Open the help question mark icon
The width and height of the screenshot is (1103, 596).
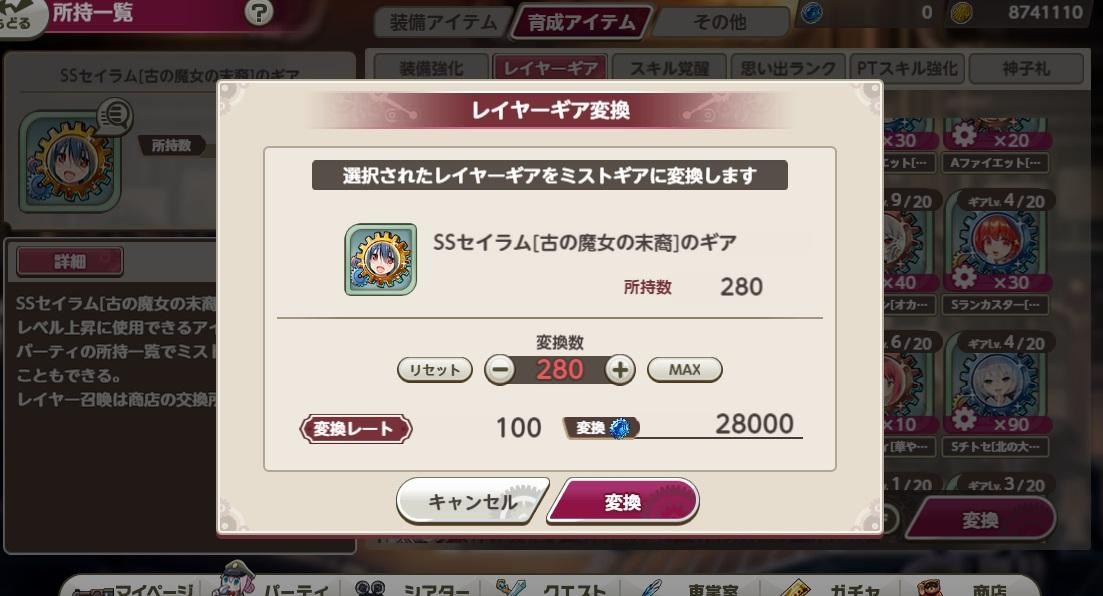(259, 12)
